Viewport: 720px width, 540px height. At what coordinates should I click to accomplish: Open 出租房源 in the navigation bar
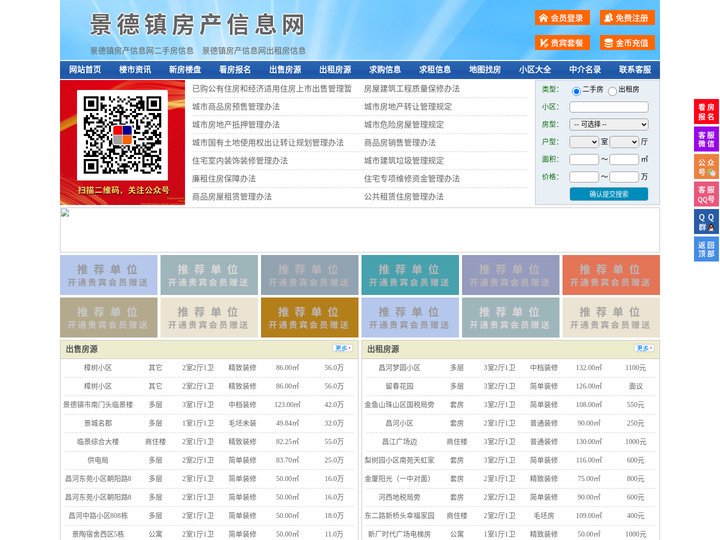coord(335,70)
